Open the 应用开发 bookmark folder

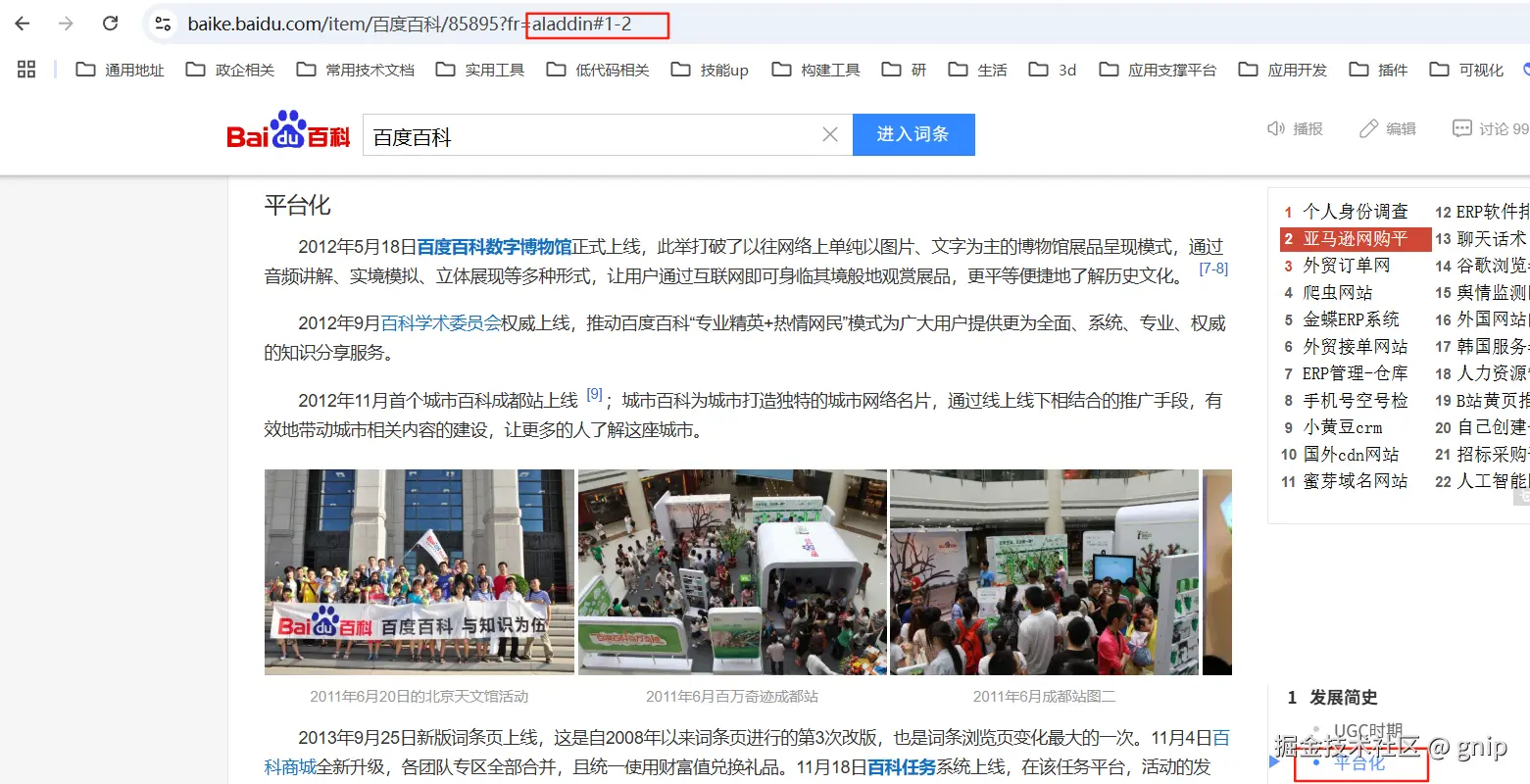[1283, 70]
